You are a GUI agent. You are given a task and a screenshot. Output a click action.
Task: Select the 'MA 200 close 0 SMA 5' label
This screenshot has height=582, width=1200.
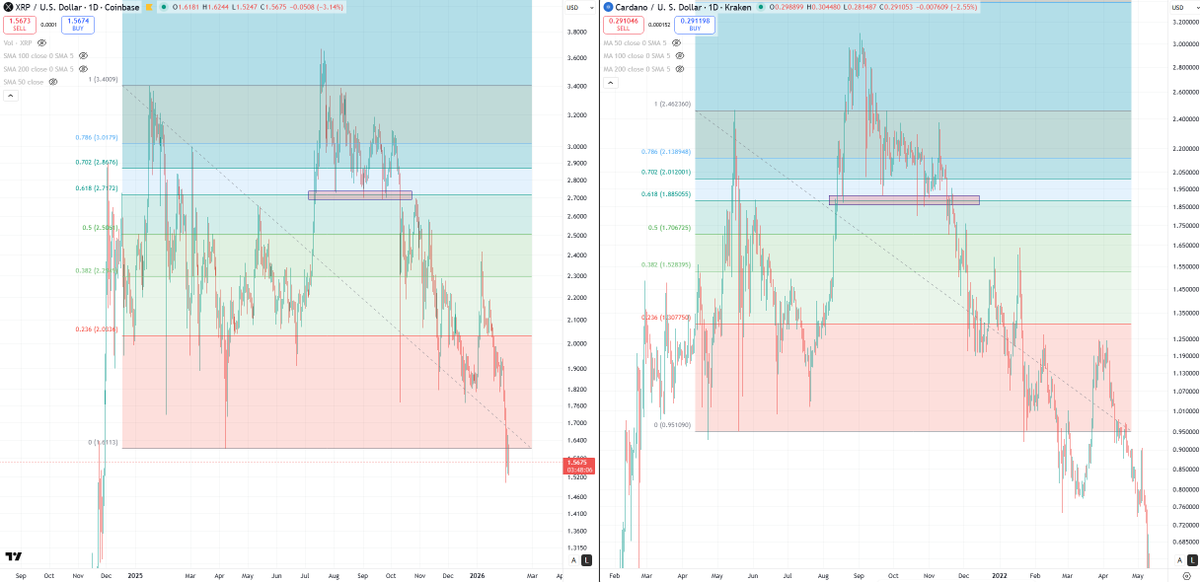pos(637,69)
